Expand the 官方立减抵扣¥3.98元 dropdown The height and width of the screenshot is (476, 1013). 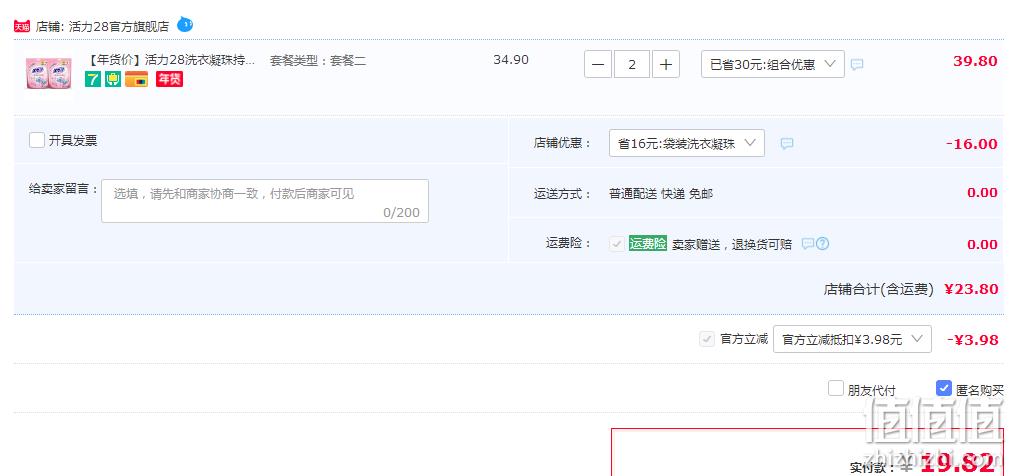point(852,339)
